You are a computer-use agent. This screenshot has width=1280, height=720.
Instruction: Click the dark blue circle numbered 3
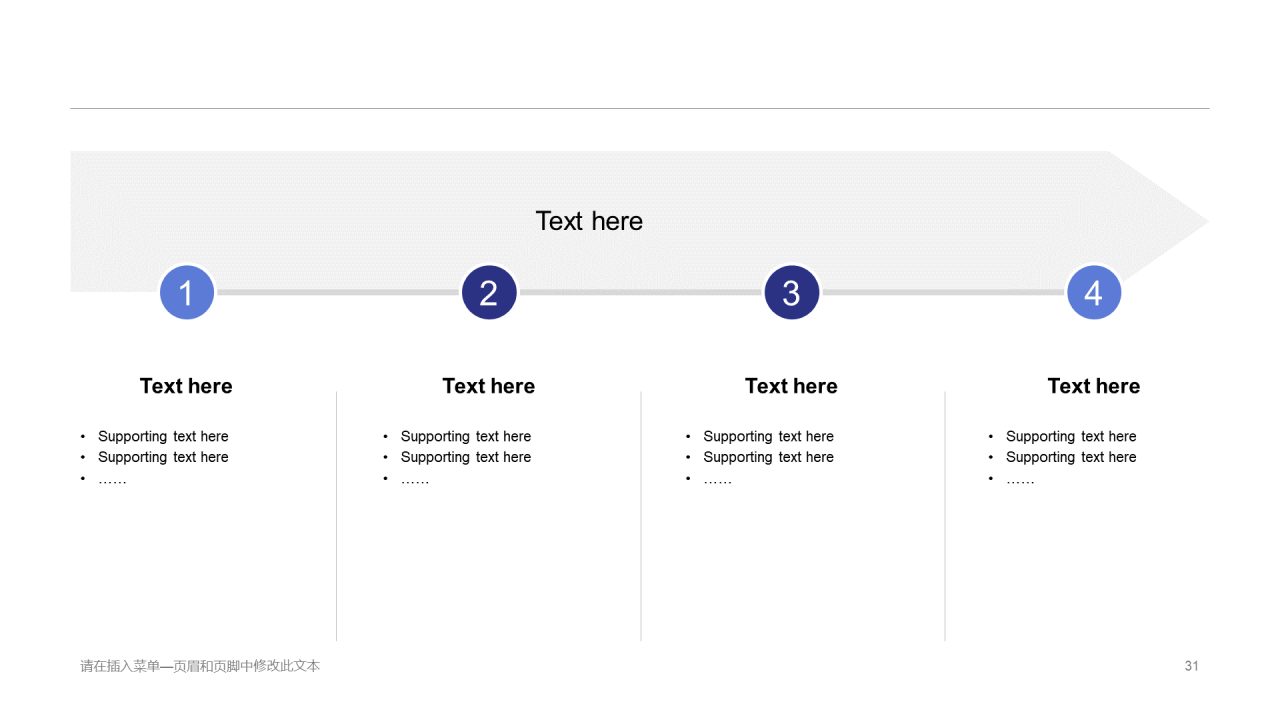tap(792, 293)
